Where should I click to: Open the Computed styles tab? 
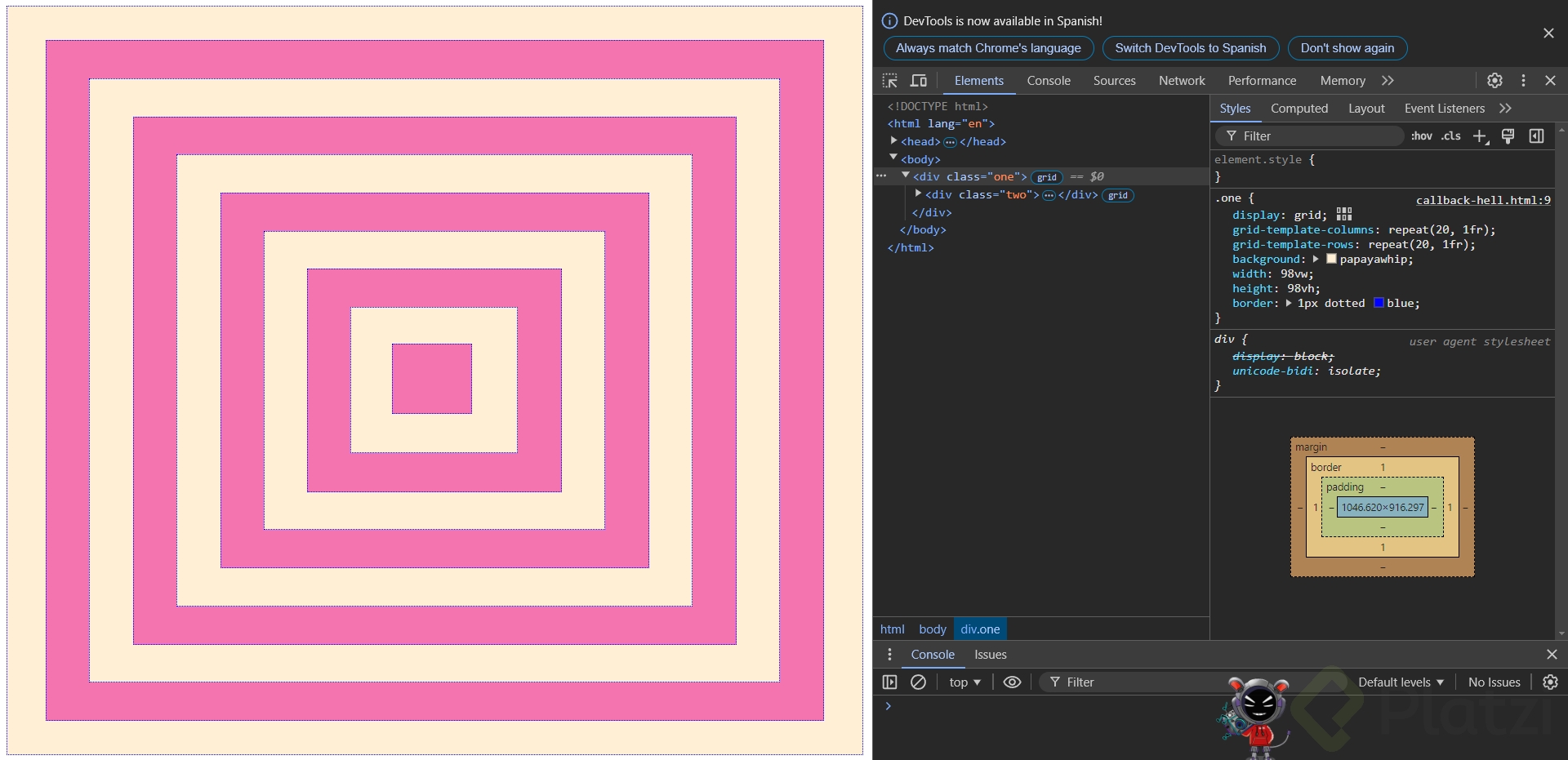click(x=1298, y=109)
